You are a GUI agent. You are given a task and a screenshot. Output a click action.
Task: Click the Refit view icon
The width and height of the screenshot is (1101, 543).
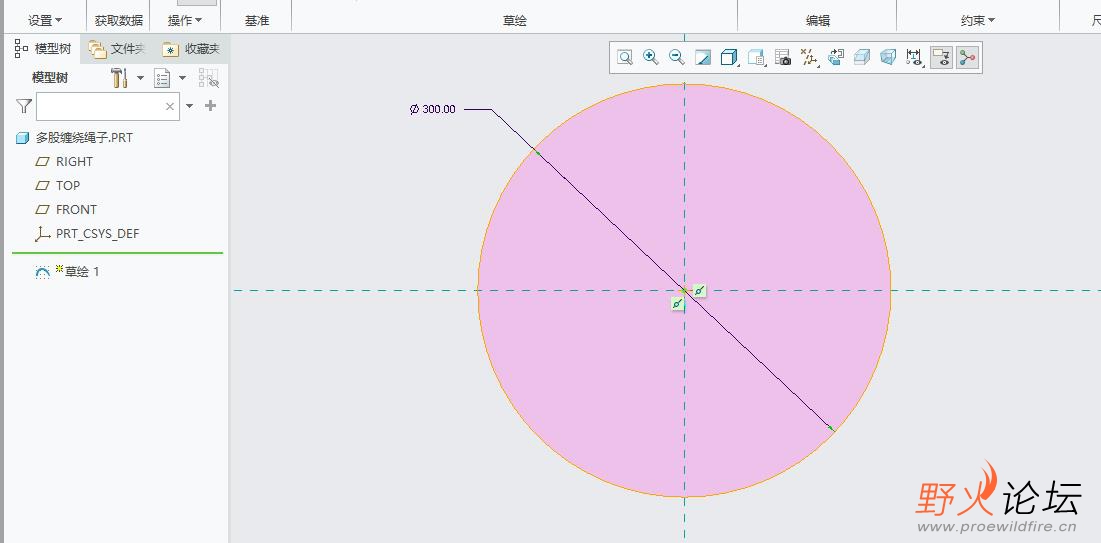tap(624, 58)
